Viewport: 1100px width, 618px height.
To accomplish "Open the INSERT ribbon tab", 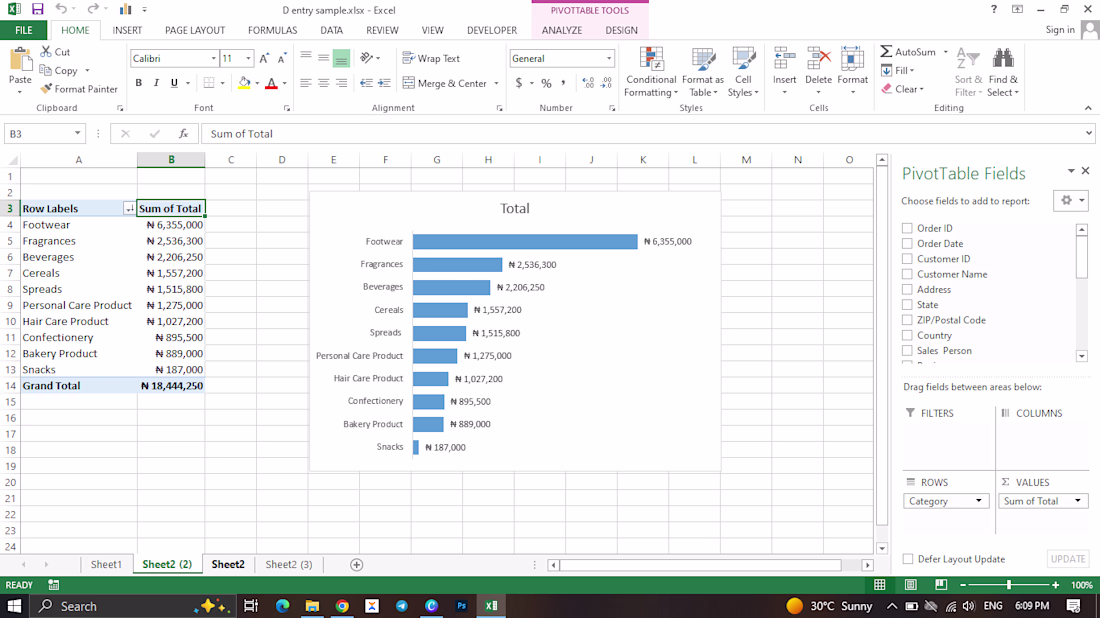I will (x=127, y=30).
